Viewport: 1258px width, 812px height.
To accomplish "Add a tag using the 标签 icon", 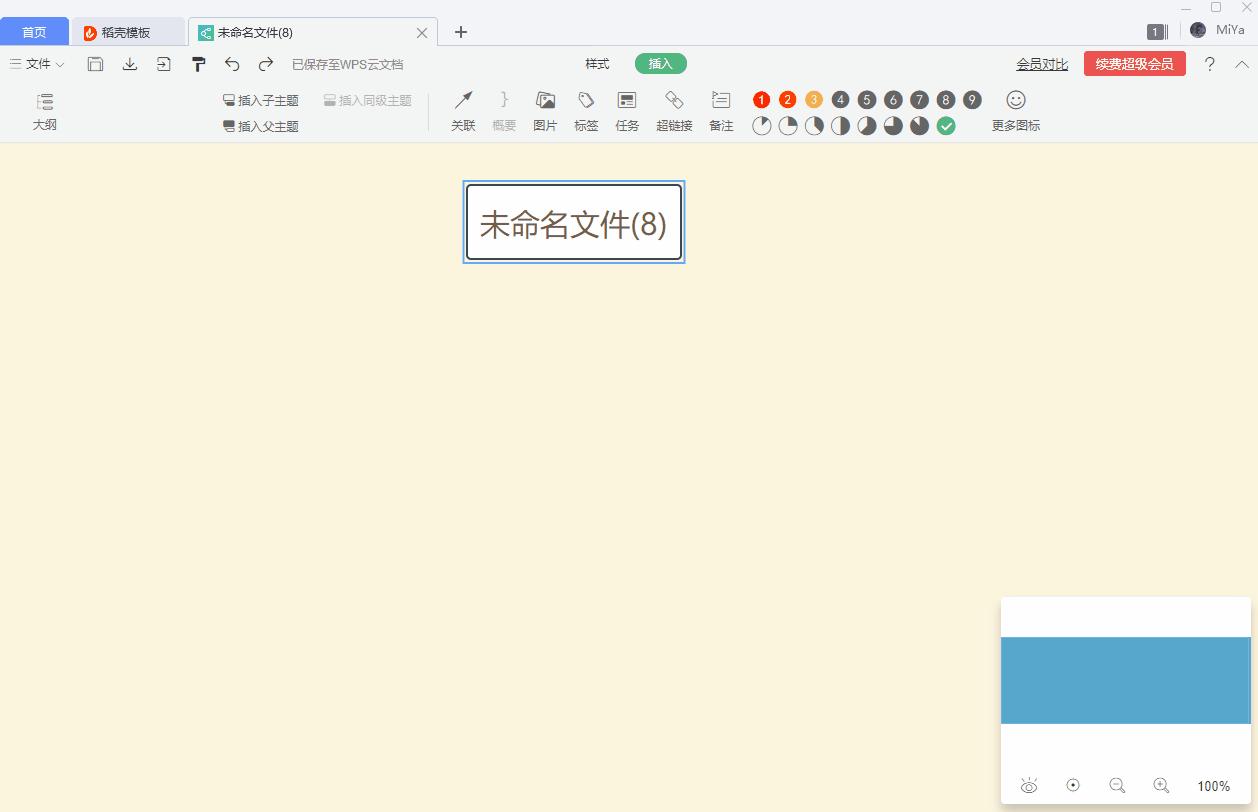I will [586, 108].
